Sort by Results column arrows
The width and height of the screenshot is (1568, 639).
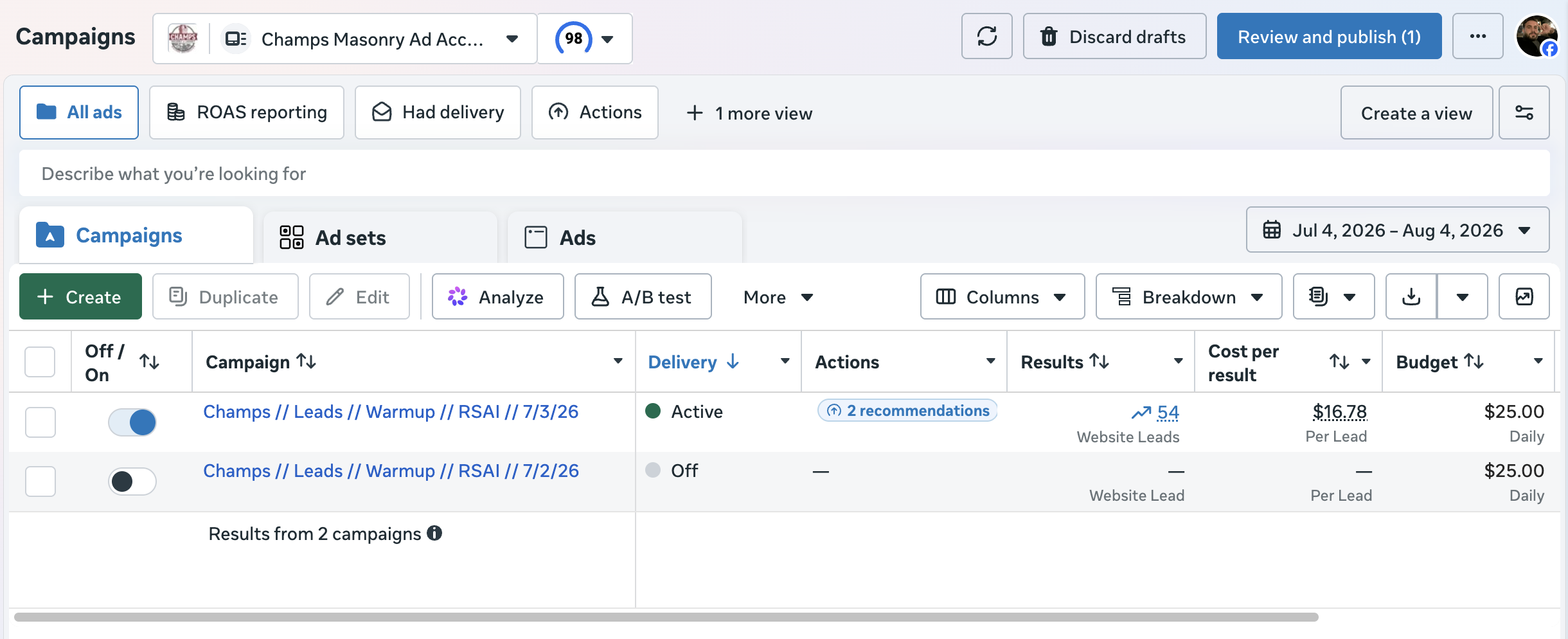(x=1100, y=361)
